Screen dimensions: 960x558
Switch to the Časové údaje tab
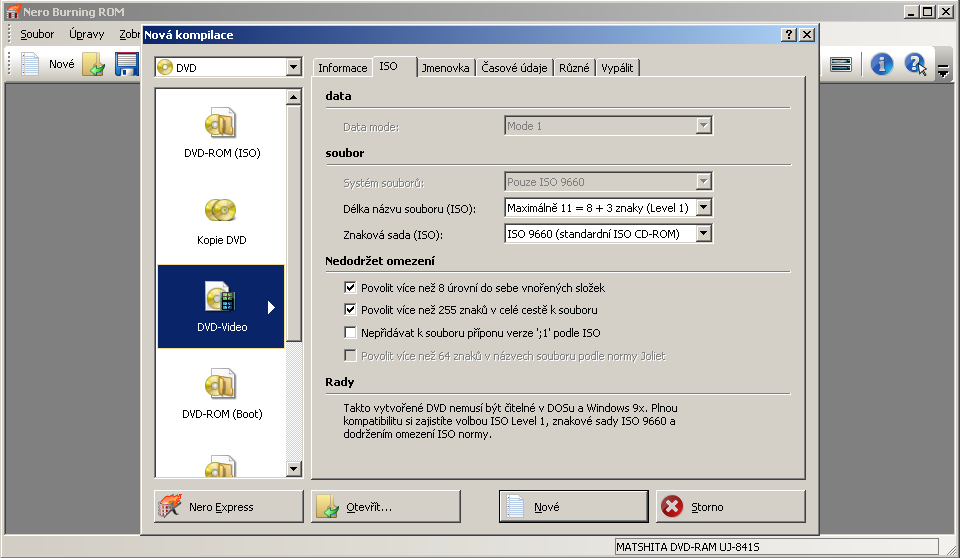514,68
